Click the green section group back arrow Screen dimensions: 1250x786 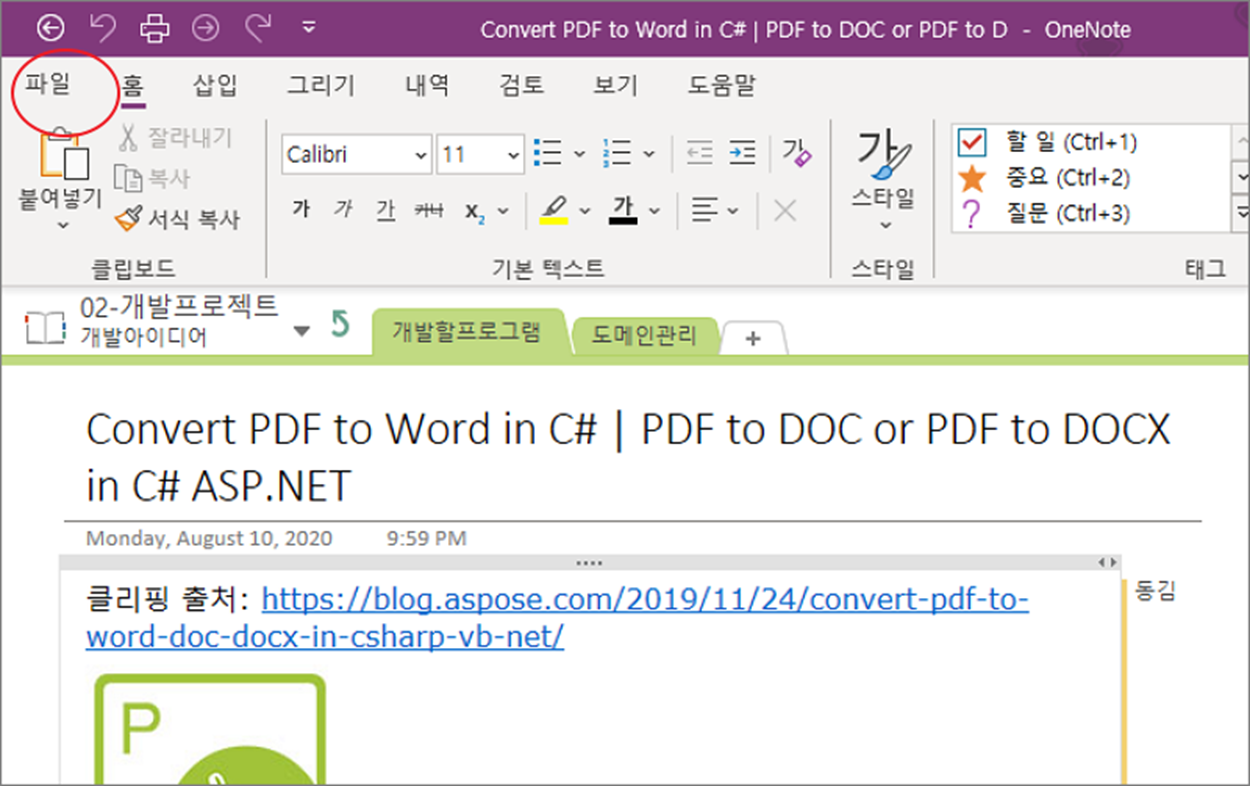point(340,324)
